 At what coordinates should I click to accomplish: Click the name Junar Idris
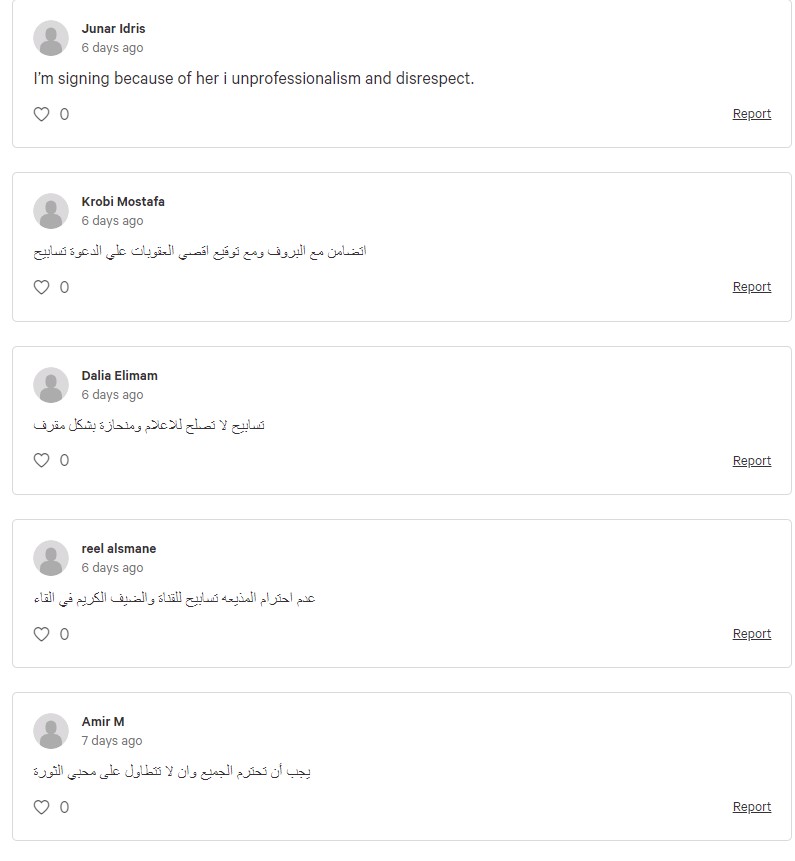click(114, 29)
